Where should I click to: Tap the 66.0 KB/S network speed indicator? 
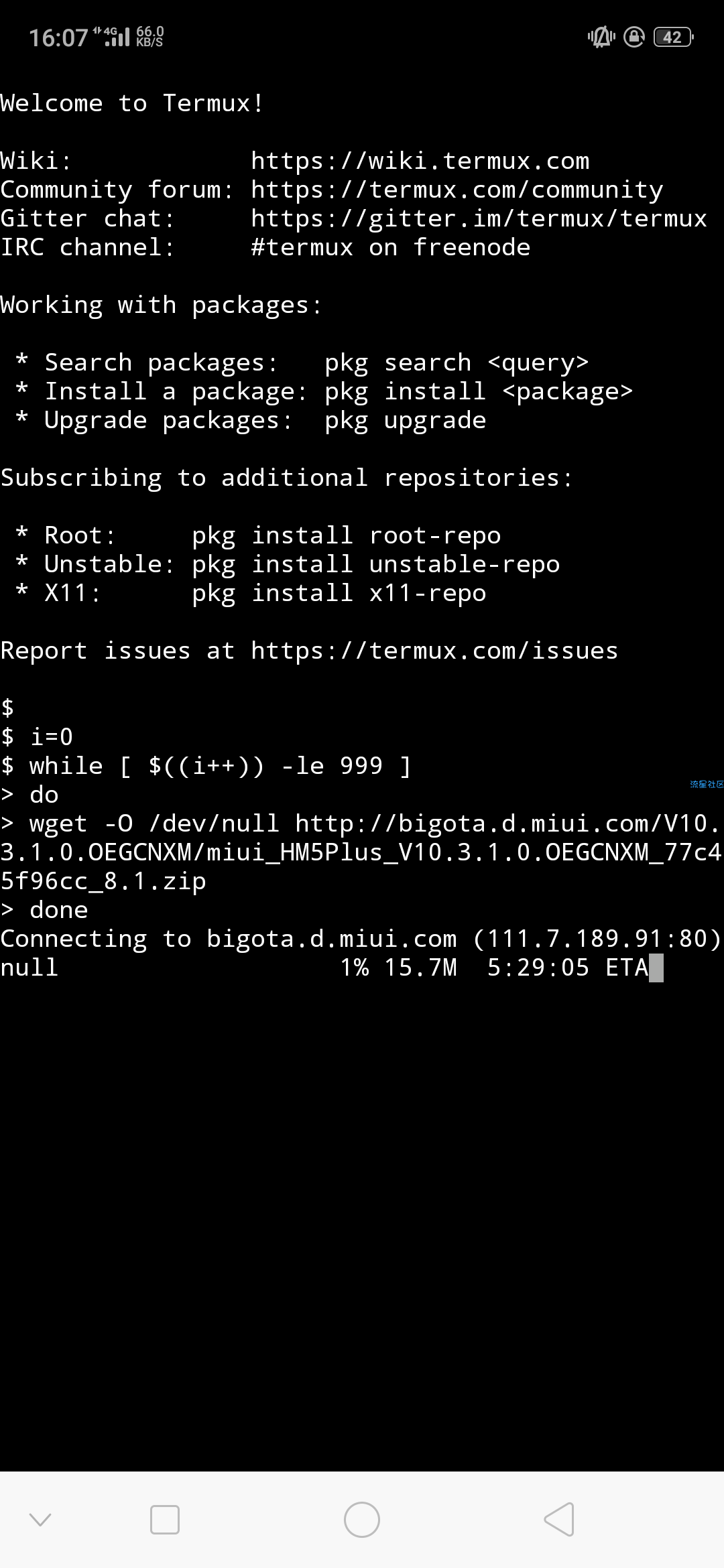(x=149, y=37)
